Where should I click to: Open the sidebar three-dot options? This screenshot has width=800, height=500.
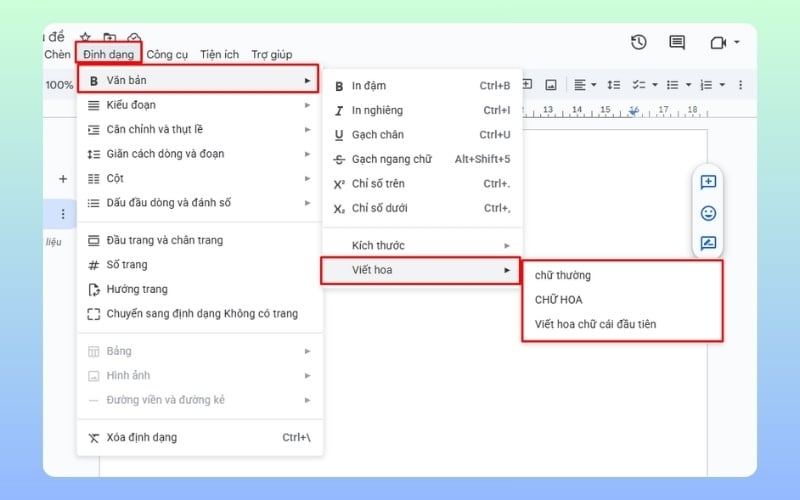[x=63, y=214]
